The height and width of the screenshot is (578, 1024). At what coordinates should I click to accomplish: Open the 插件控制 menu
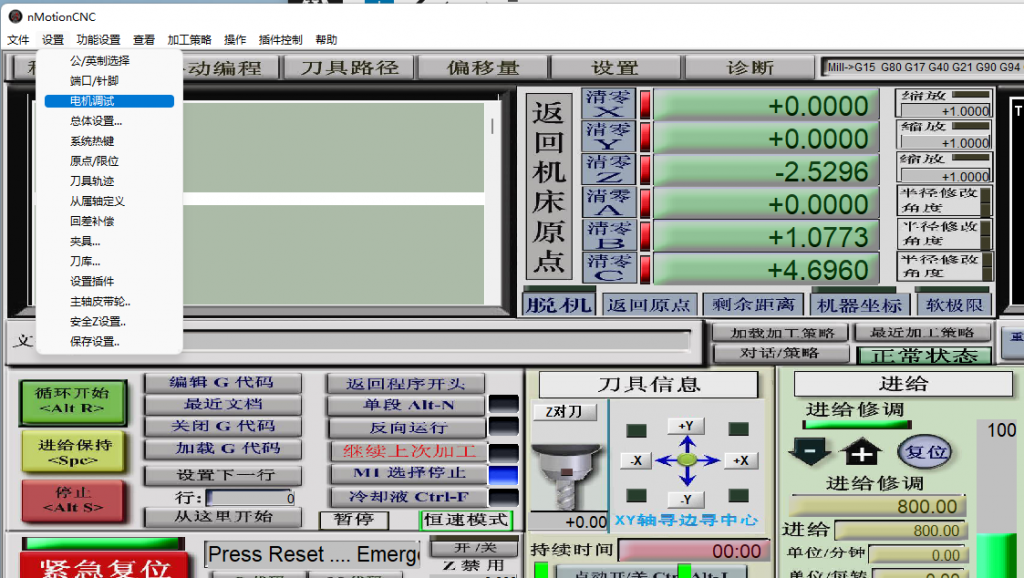tap(281, 40)
